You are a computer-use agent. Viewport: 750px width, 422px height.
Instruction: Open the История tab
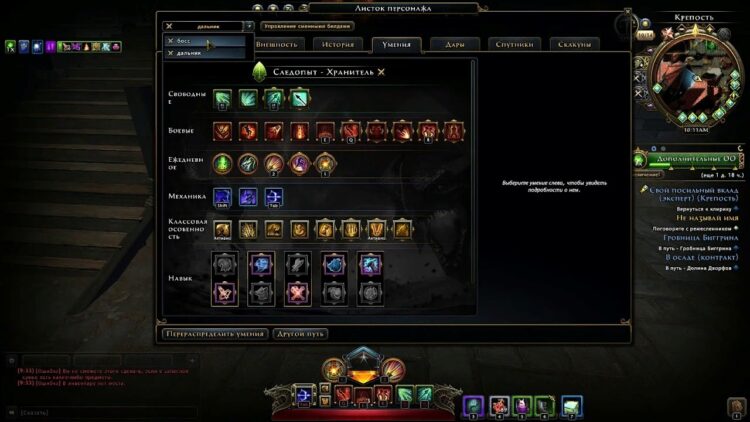coord(338,44)
